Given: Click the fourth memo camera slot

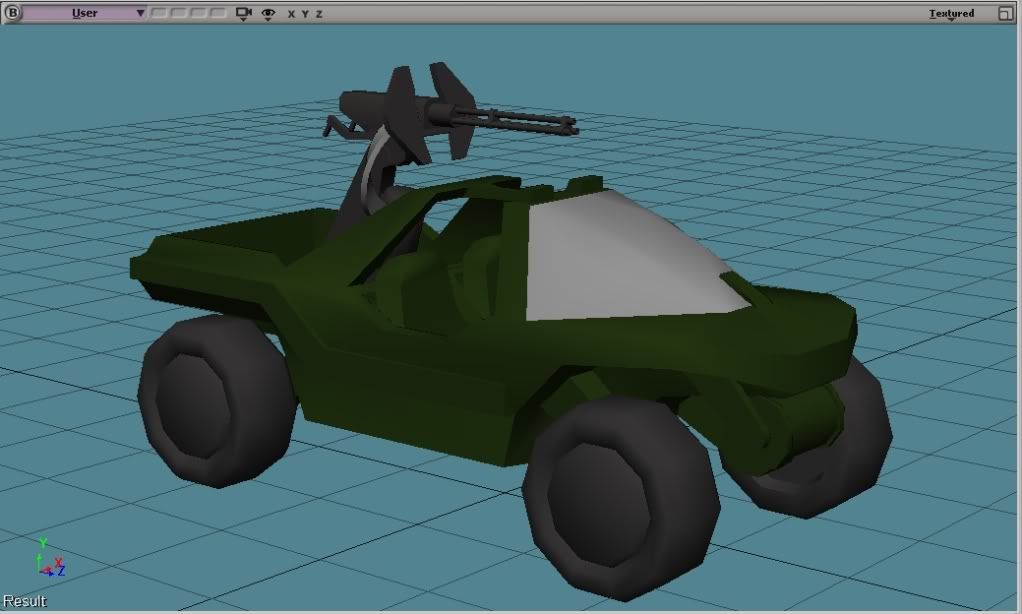Looking at the screenshot, I should [x=218, y=12].
